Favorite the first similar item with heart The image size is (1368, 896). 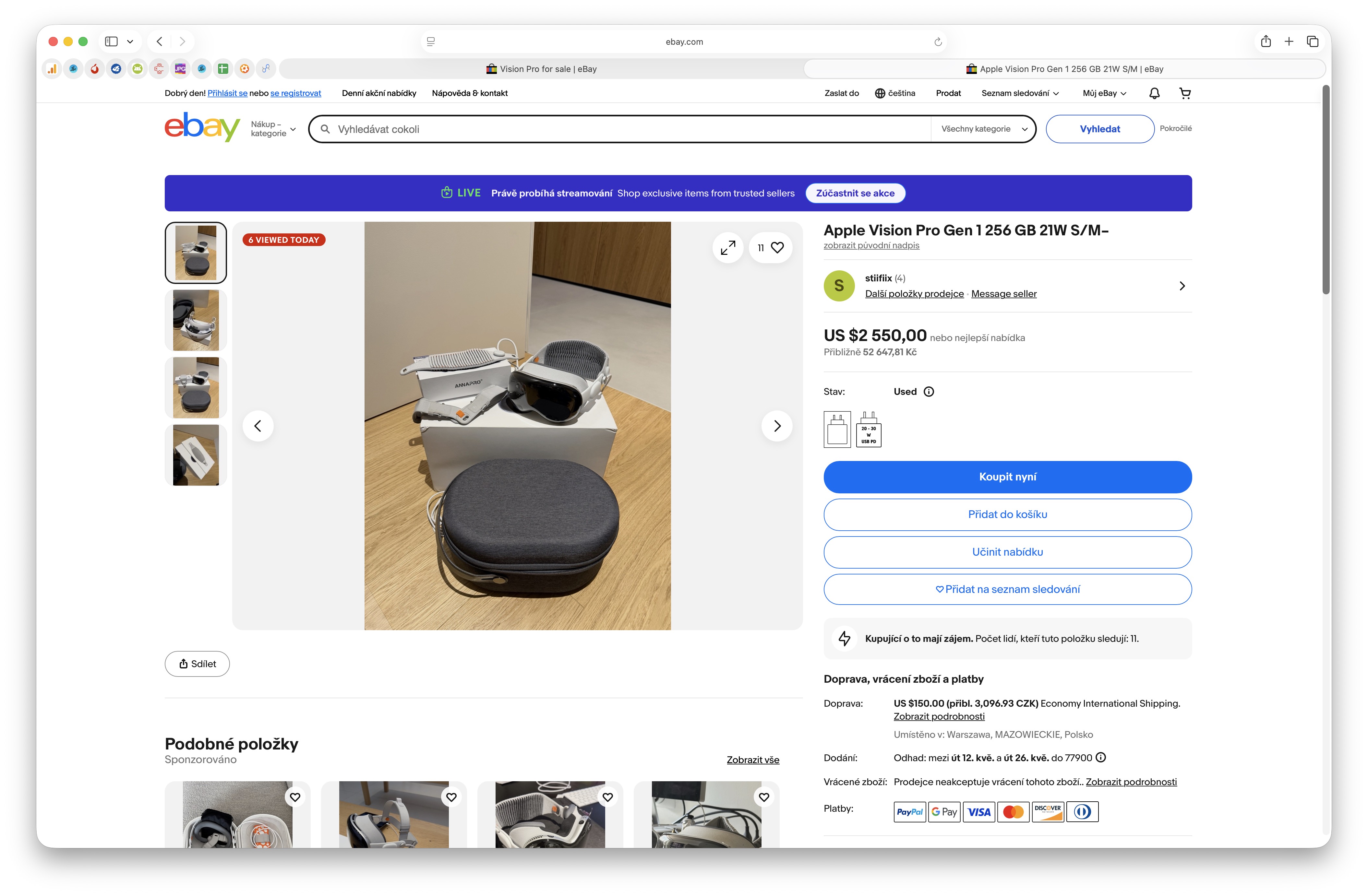(x=295, y=796)
